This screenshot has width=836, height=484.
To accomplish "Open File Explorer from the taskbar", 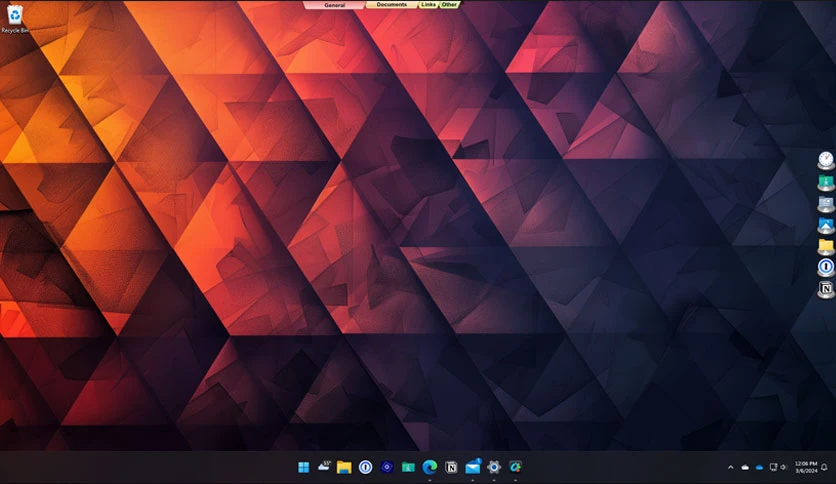I will [344, 467].
